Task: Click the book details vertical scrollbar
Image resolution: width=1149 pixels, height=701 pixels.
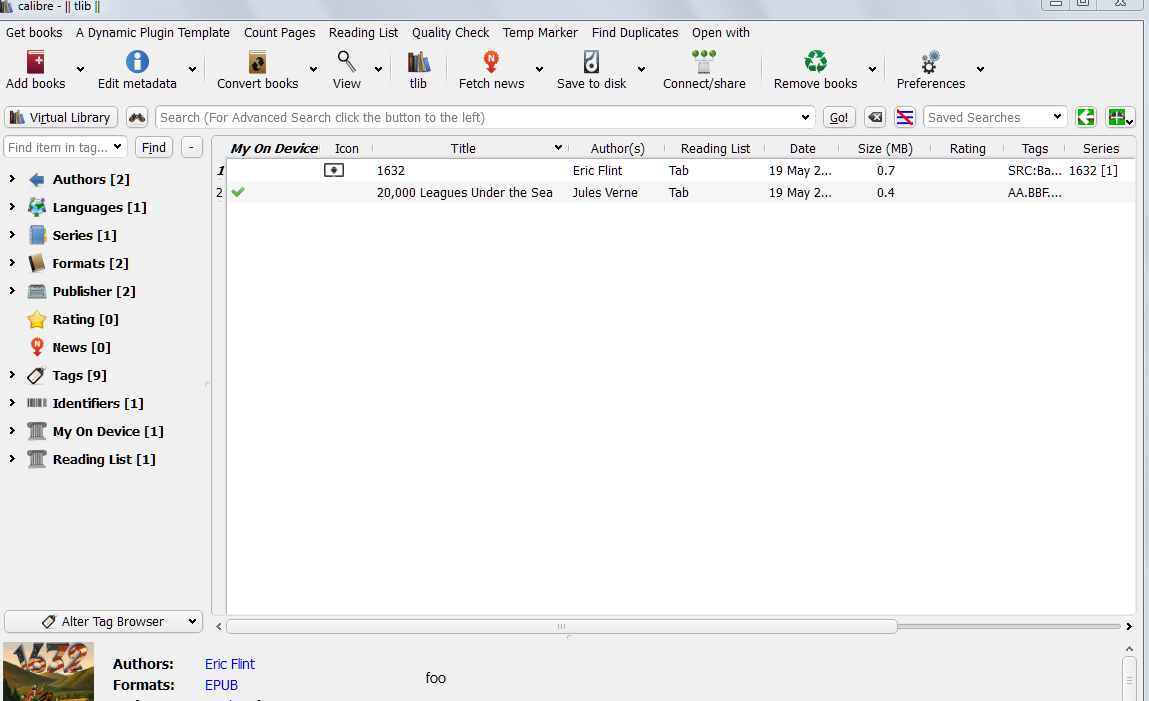Action: pos(1129,679)
